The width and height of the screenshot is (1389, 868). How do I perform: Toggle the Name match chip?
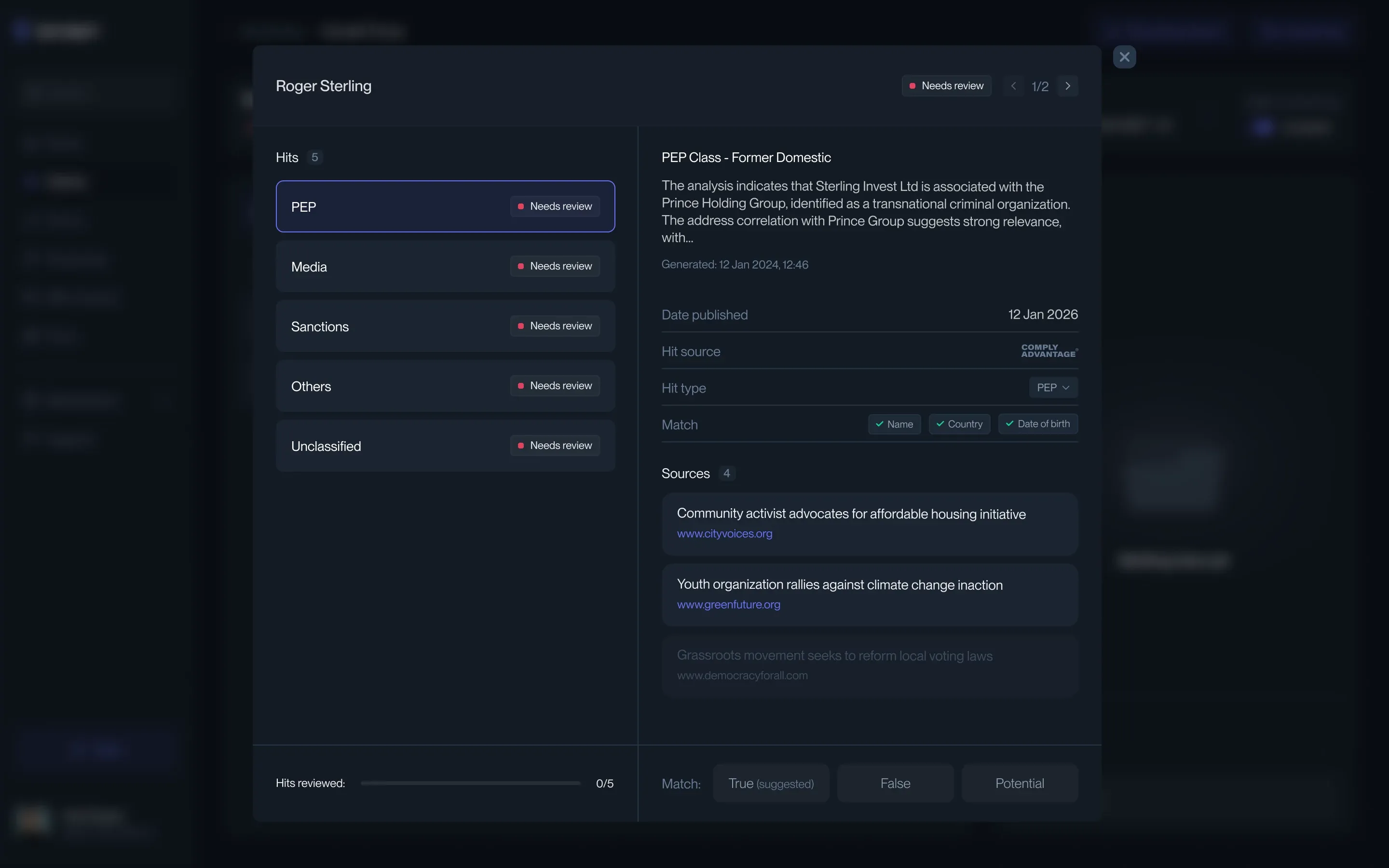click(x=894, y=424)
